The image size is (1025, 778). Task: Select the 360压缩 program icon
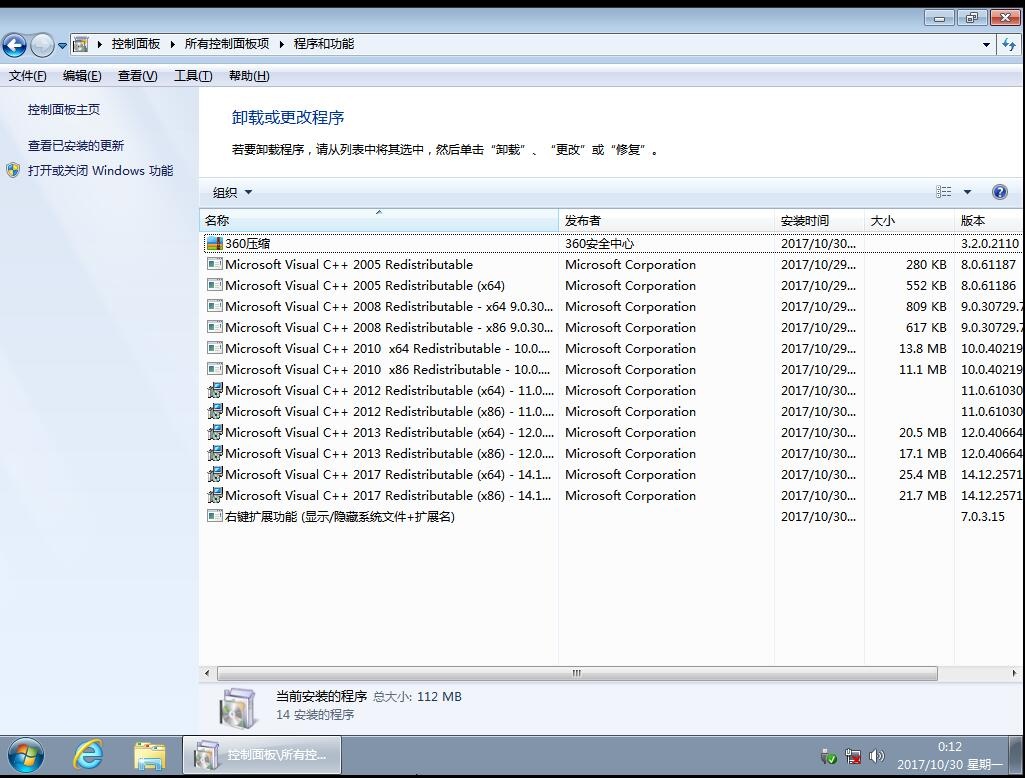[214, 243]
